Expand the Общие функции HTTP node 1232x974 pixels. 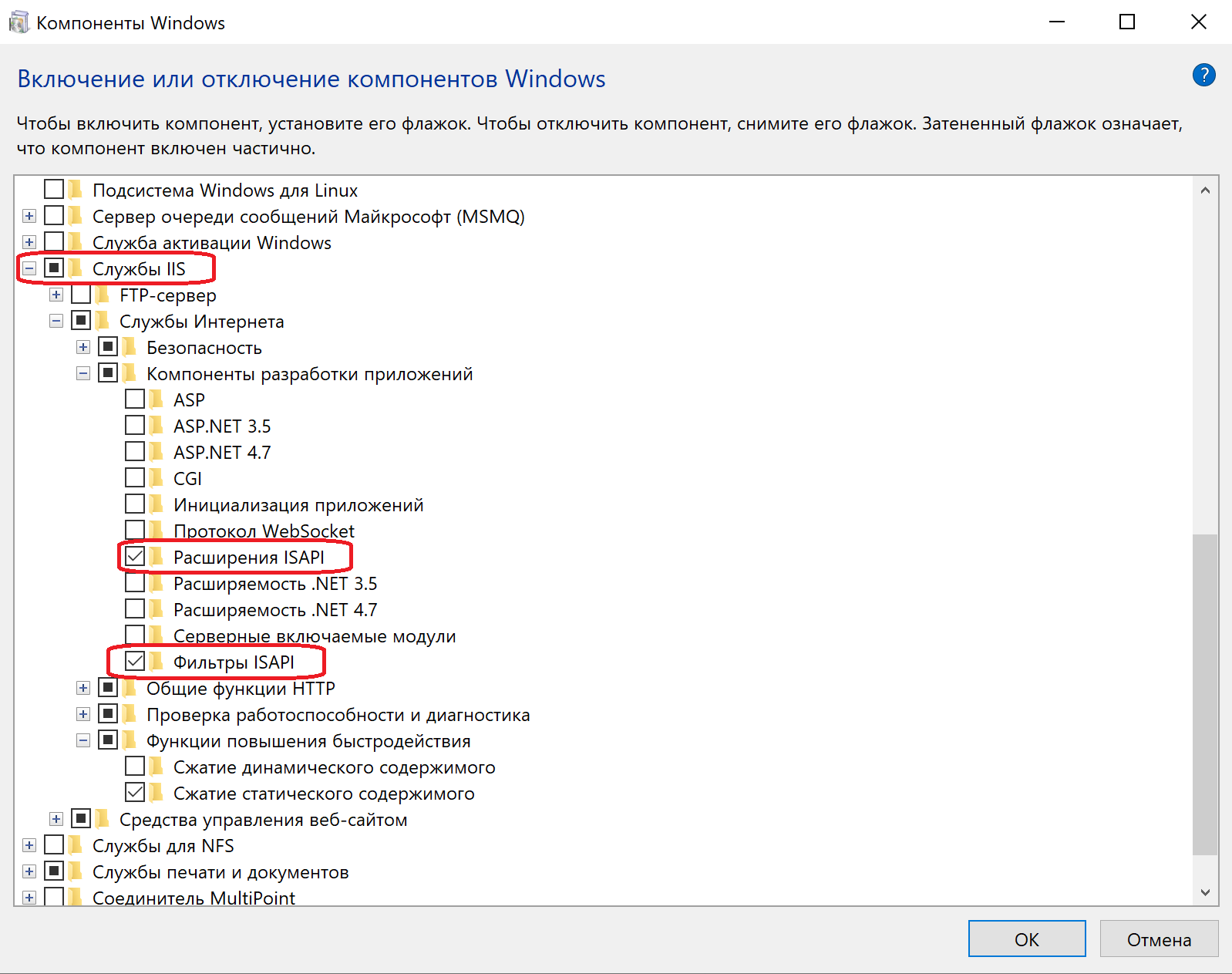coord(83,689)
